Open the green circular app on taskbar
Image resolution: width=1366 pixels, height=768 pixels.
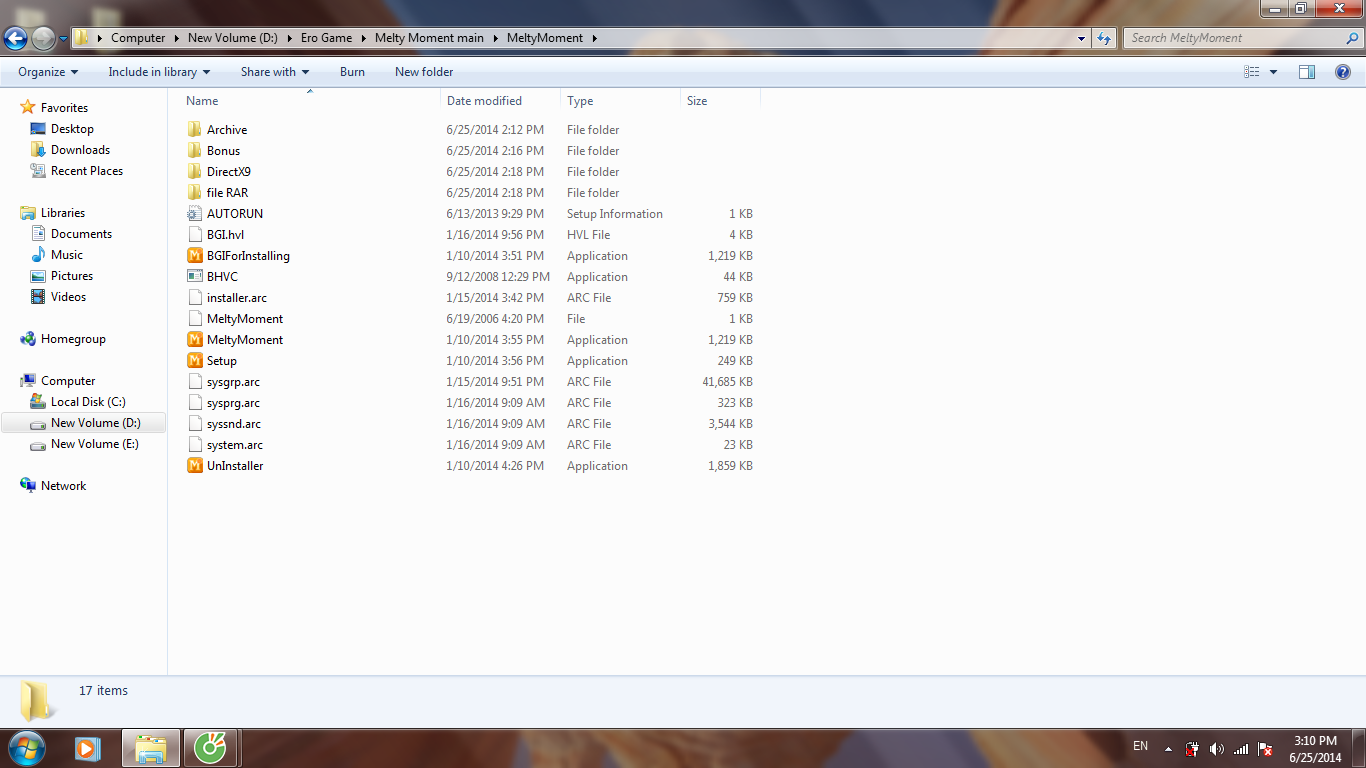click(211, 748)
